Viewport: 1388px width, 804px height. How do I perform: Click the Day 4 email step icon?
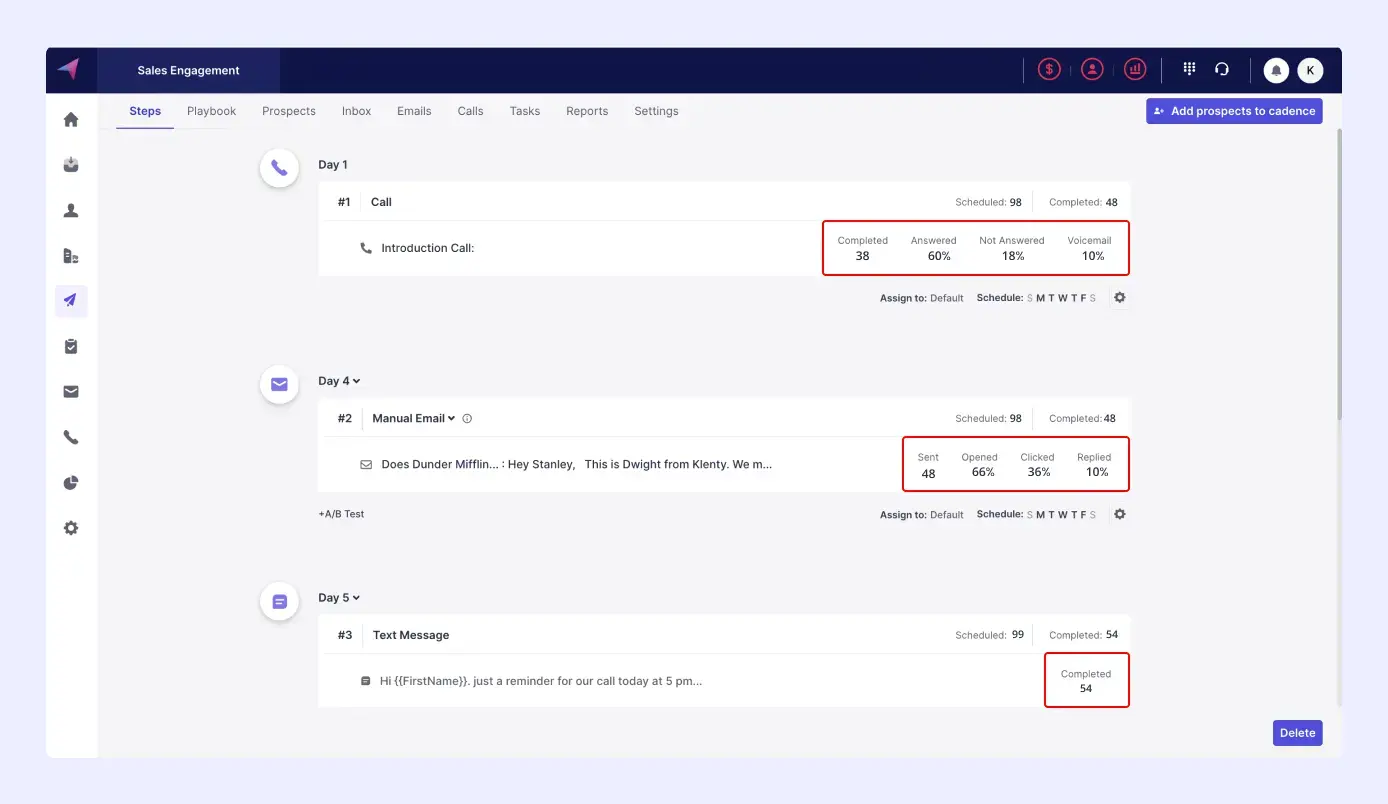(x=279, y=384)
